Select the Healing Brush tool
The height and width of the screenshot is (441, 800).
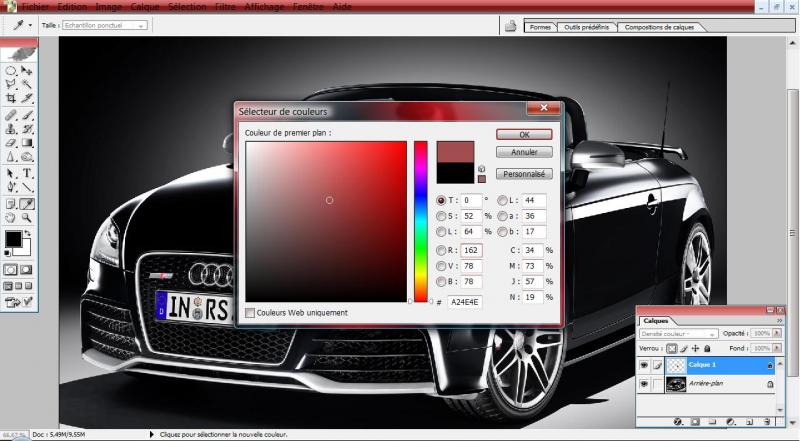(11, 115)
